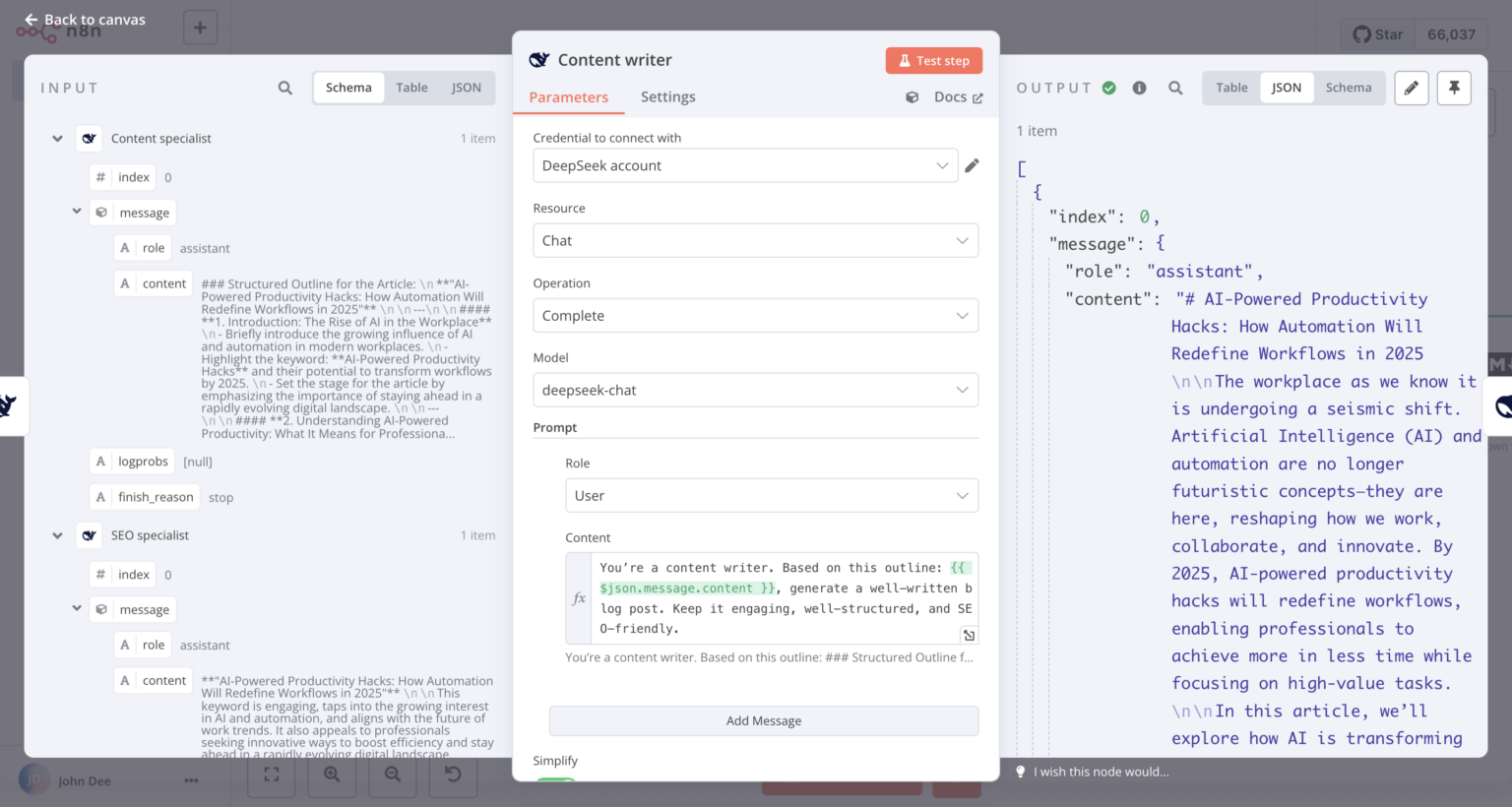The image size is (1512, 807).
Task: Open the DeepSeek node's Docs via the cube icon
Action: click(914, 96)
